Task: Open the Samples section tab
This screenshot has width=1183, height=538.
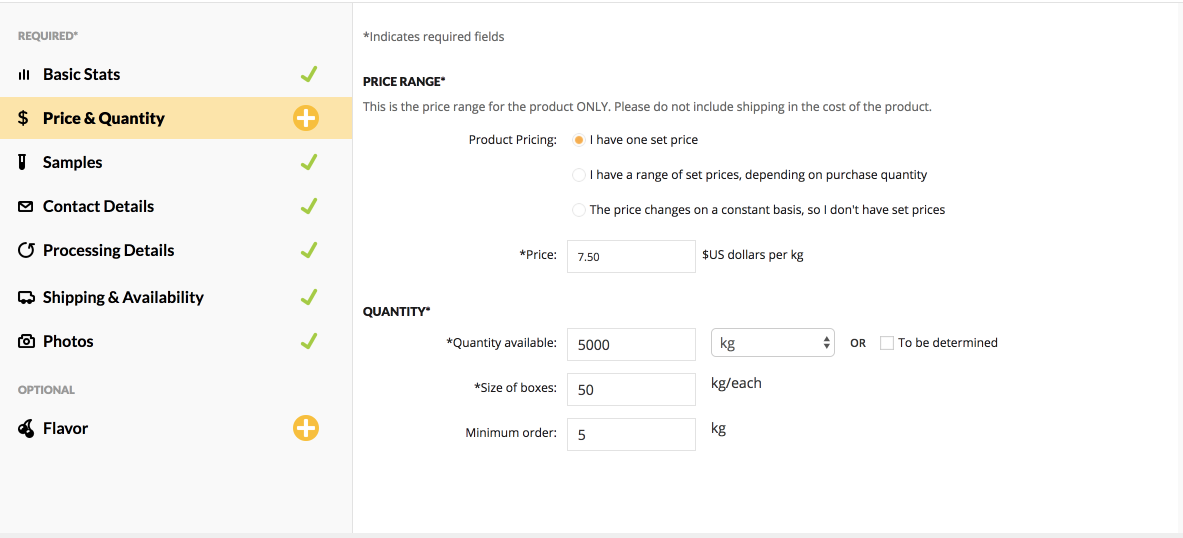Action: pos(73,162)
